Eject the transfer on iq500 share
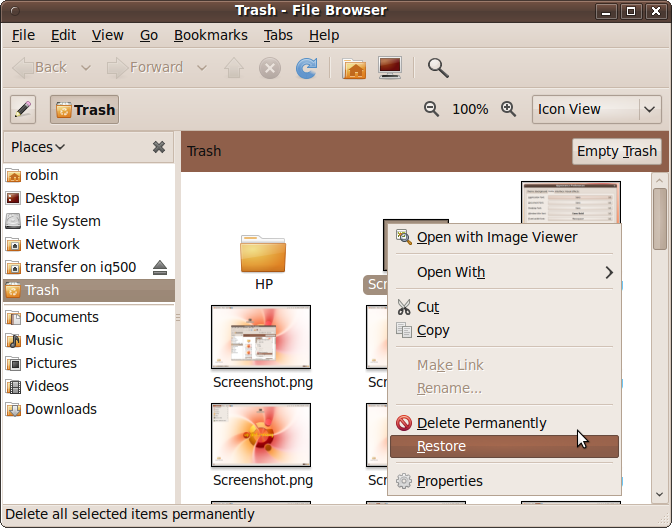 (160, 267)
